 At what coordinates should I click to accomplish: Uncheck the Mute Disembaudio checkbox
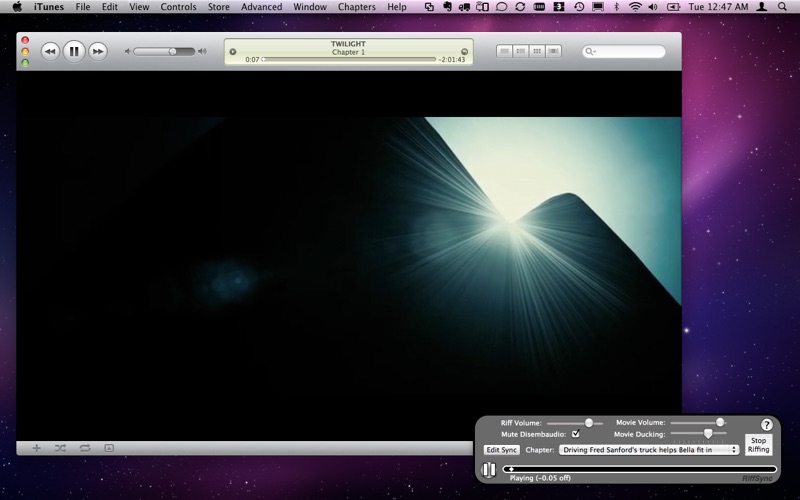click(576, 434)
